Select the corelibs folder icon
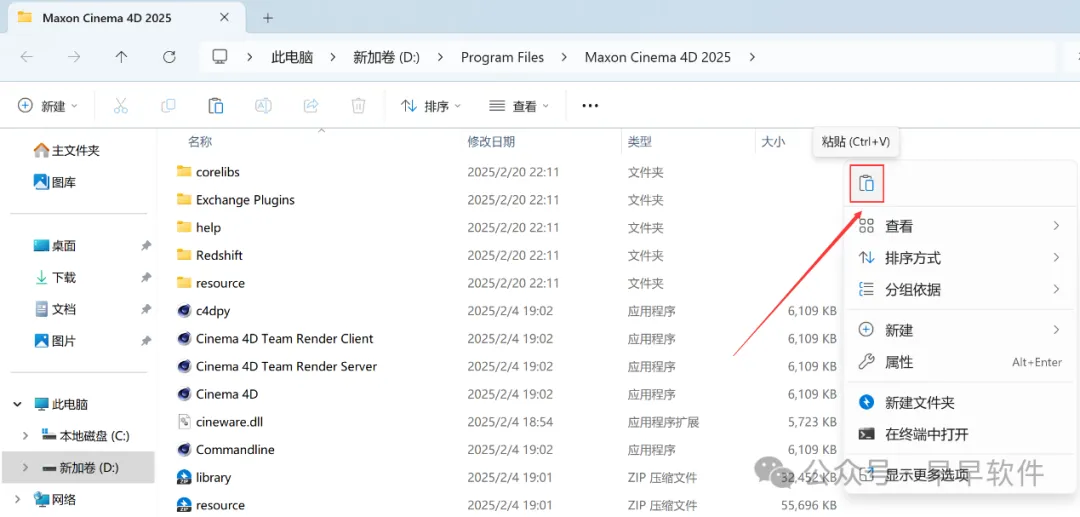 tap(183, 171)
